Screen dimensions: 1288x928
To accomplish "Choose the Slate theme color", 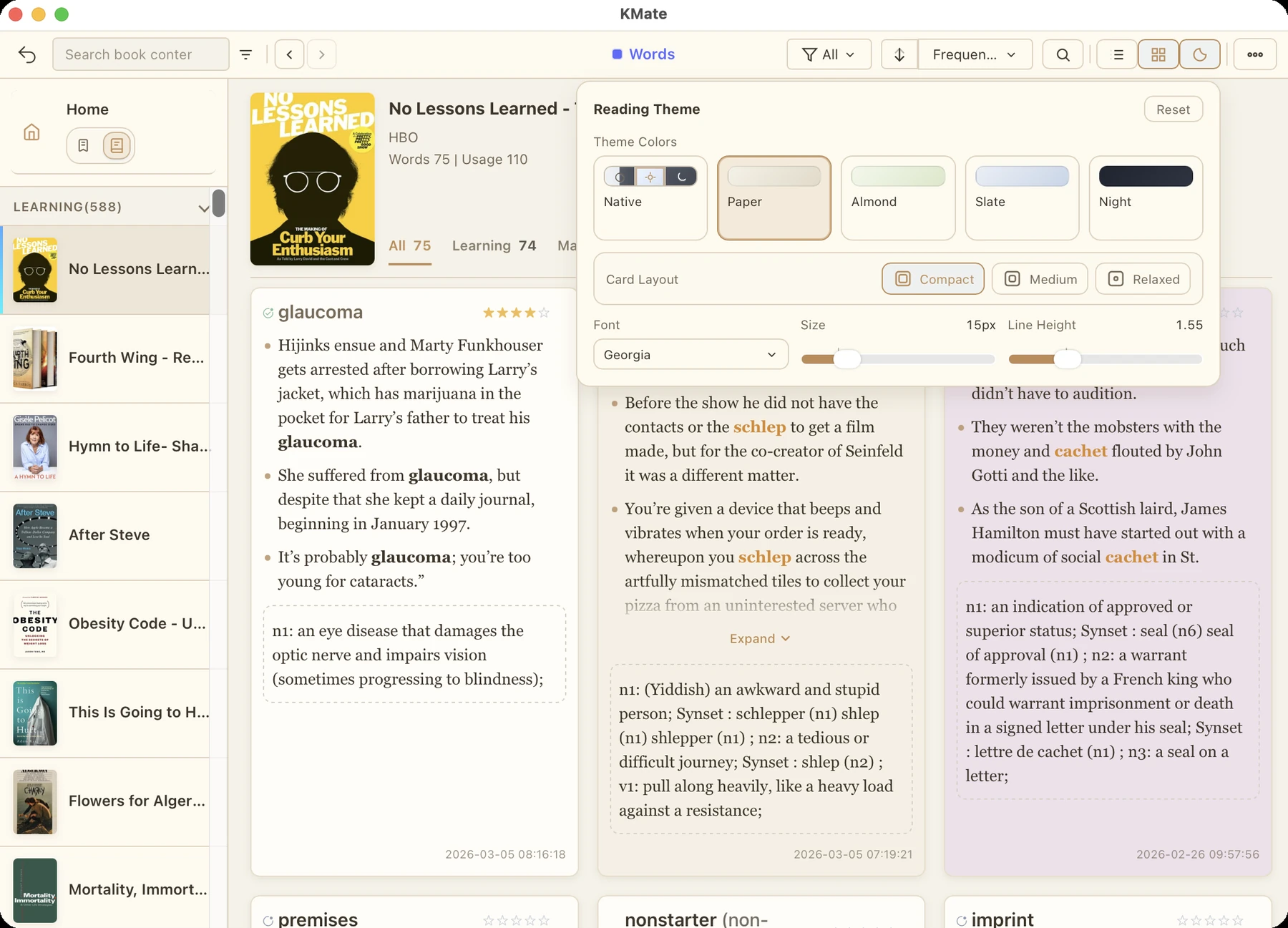I will coord(1022,198).
